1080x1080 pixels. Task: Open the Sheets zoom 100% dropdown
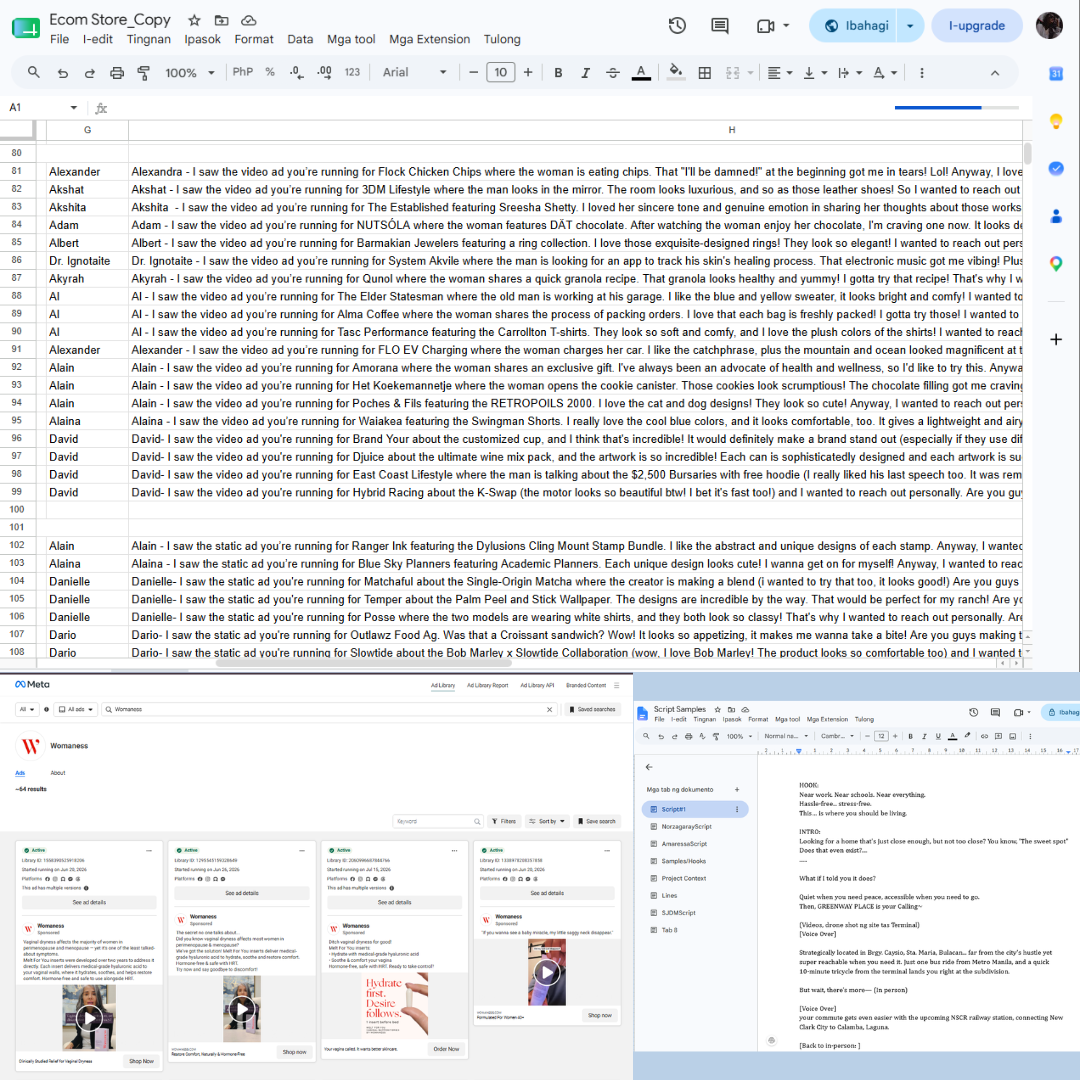tap(189, 72)
